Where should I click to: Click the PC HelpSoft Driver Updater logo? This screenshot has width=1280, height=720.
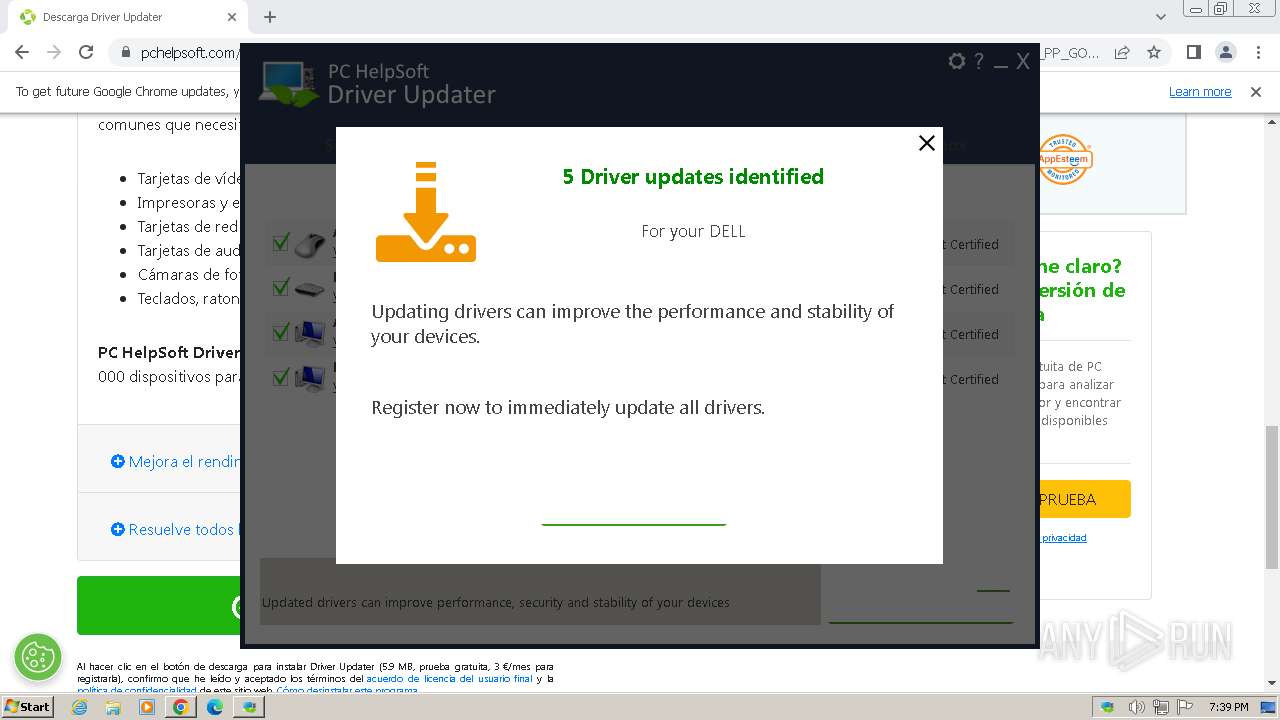(378, 84)
